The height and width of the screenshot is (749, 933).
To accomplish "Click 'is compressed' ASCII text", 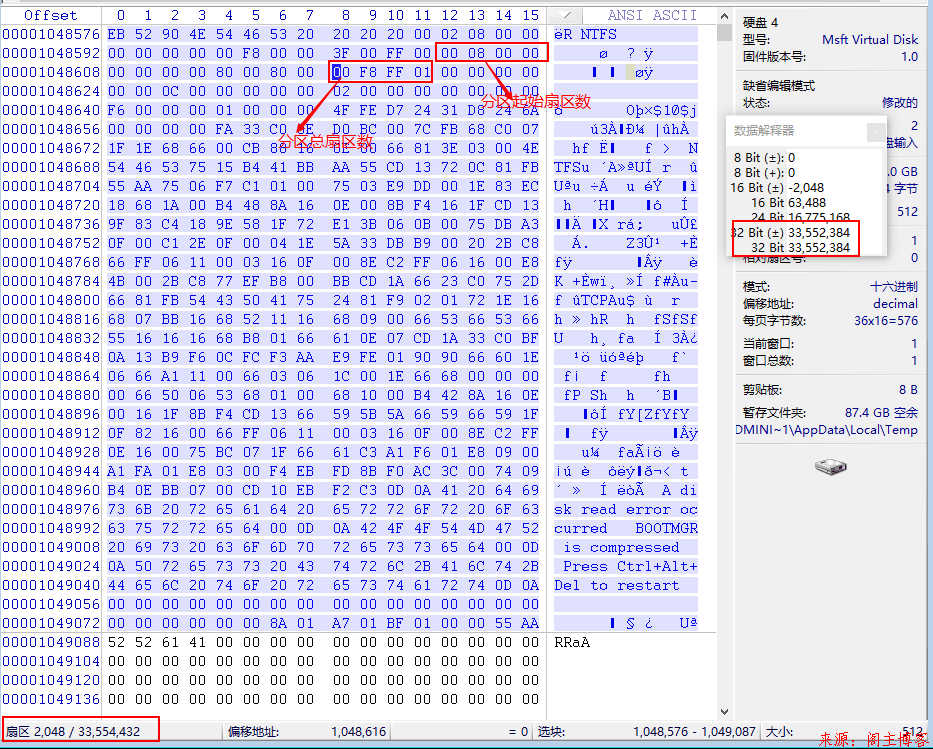I will click(621, 548).
